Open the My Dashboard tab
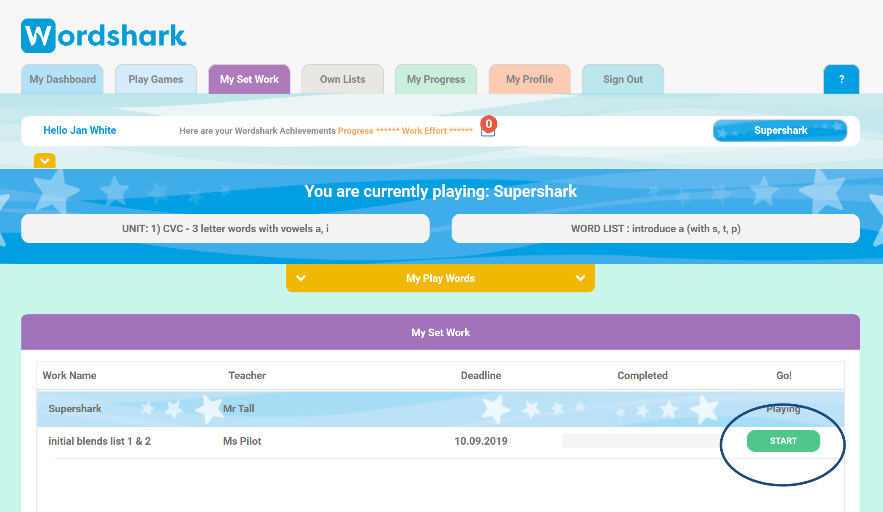 (63, 79)
